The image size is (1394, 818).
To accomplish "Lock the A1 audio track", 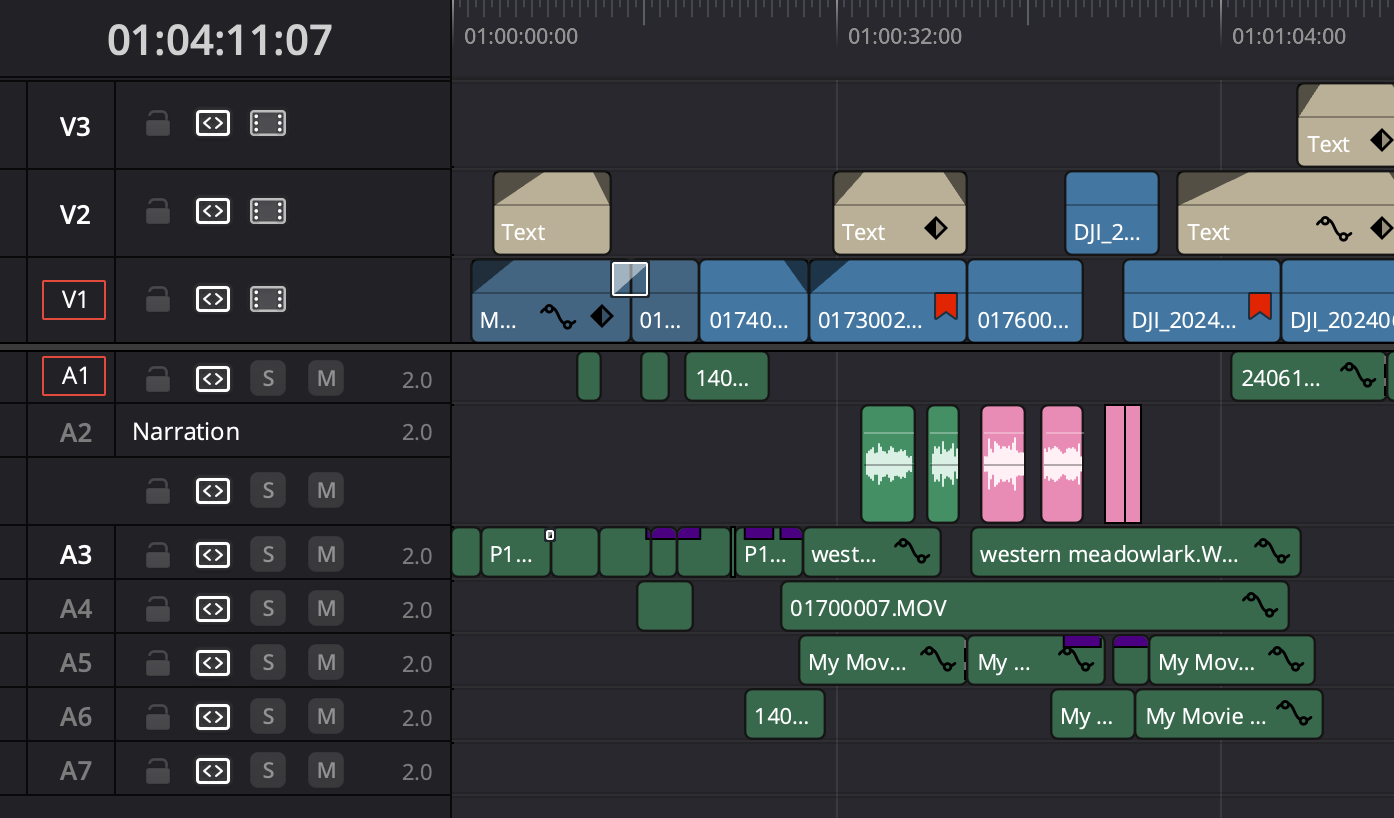I will click(x=157, y=379).
